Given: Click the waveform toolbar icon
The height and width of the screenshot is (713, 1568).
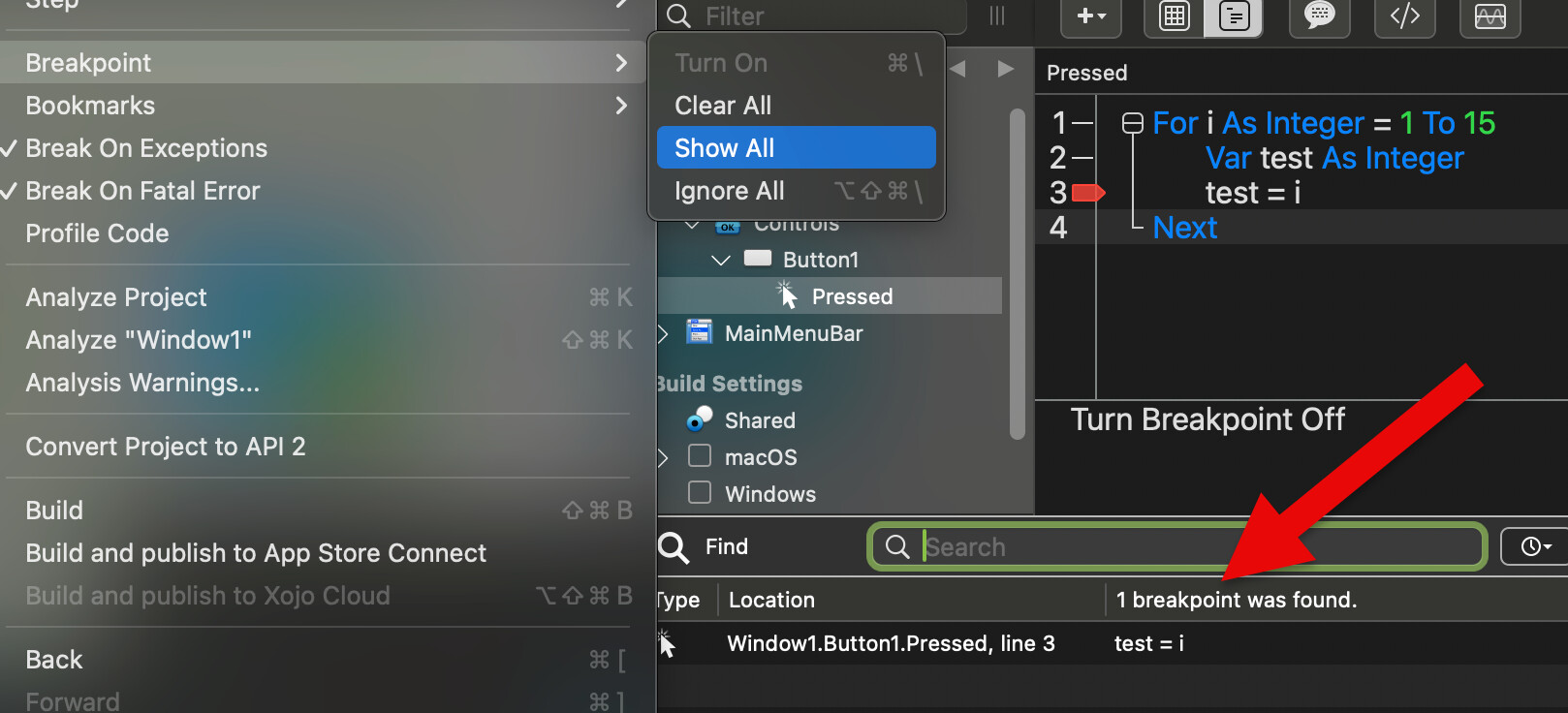Looking at the screenshot, I should (x=1490, y=16).
